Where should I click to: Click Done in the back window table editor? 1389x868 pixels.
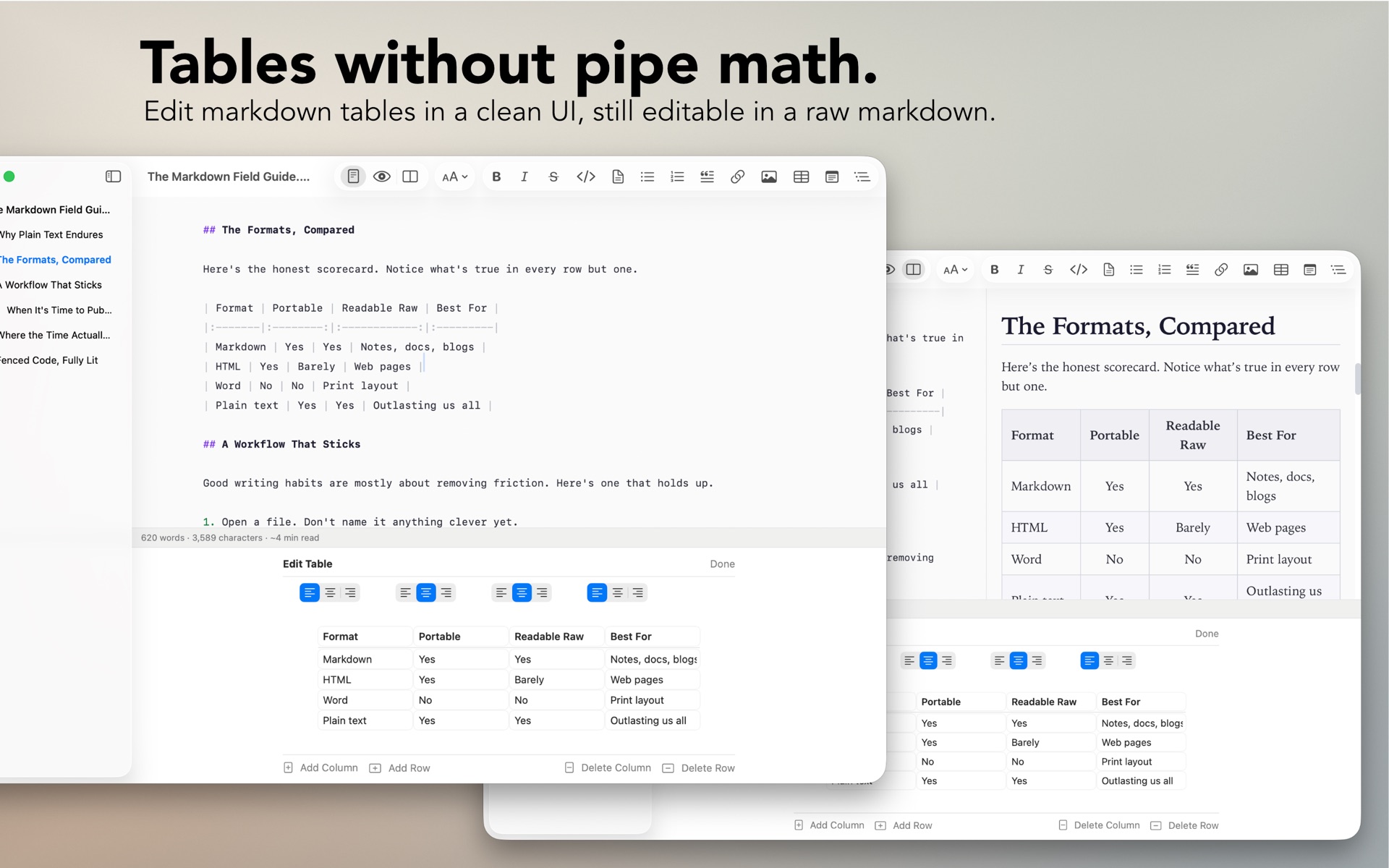coord(1207,634)
